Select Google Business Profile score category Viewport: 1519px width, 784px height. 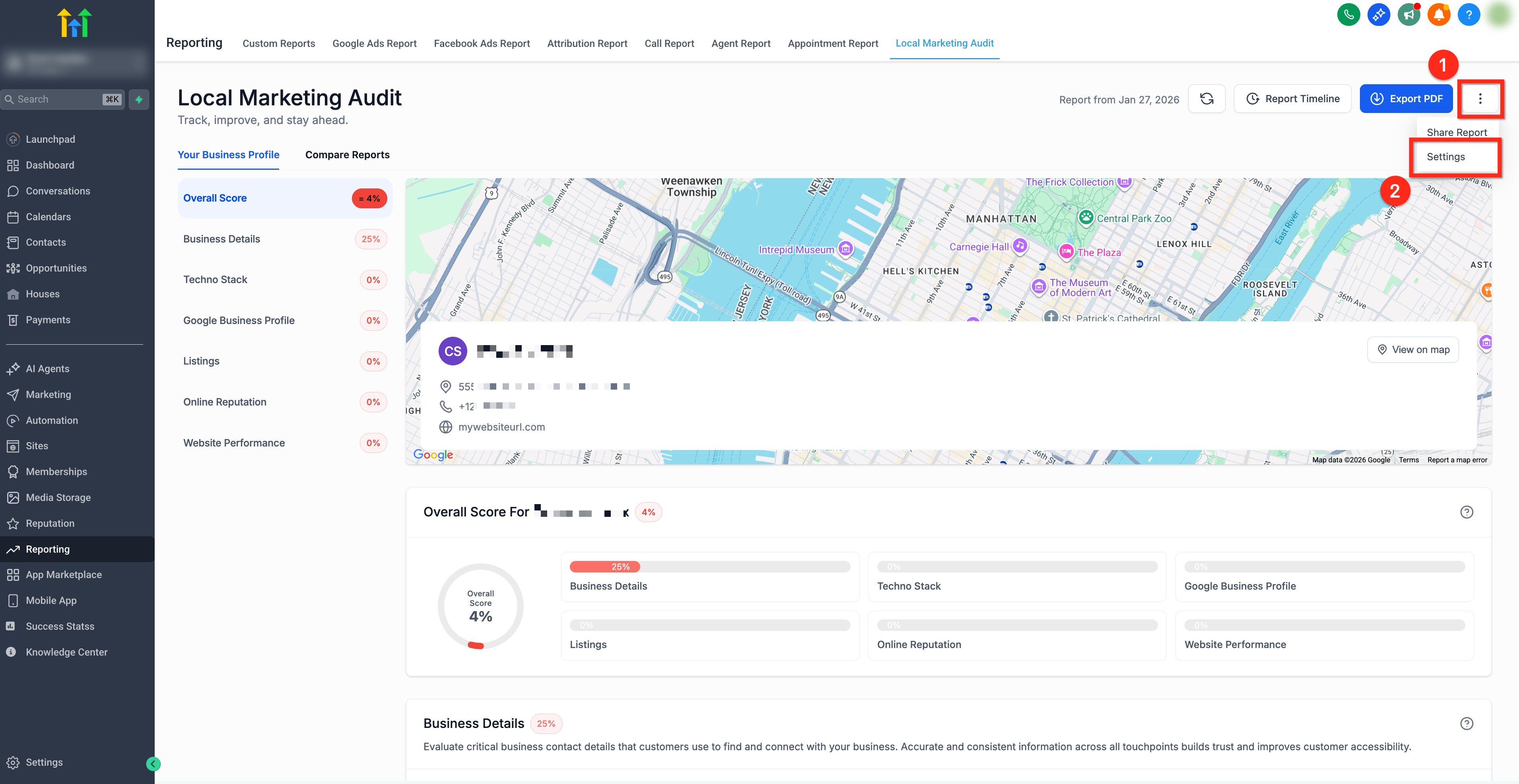[239, 321]
